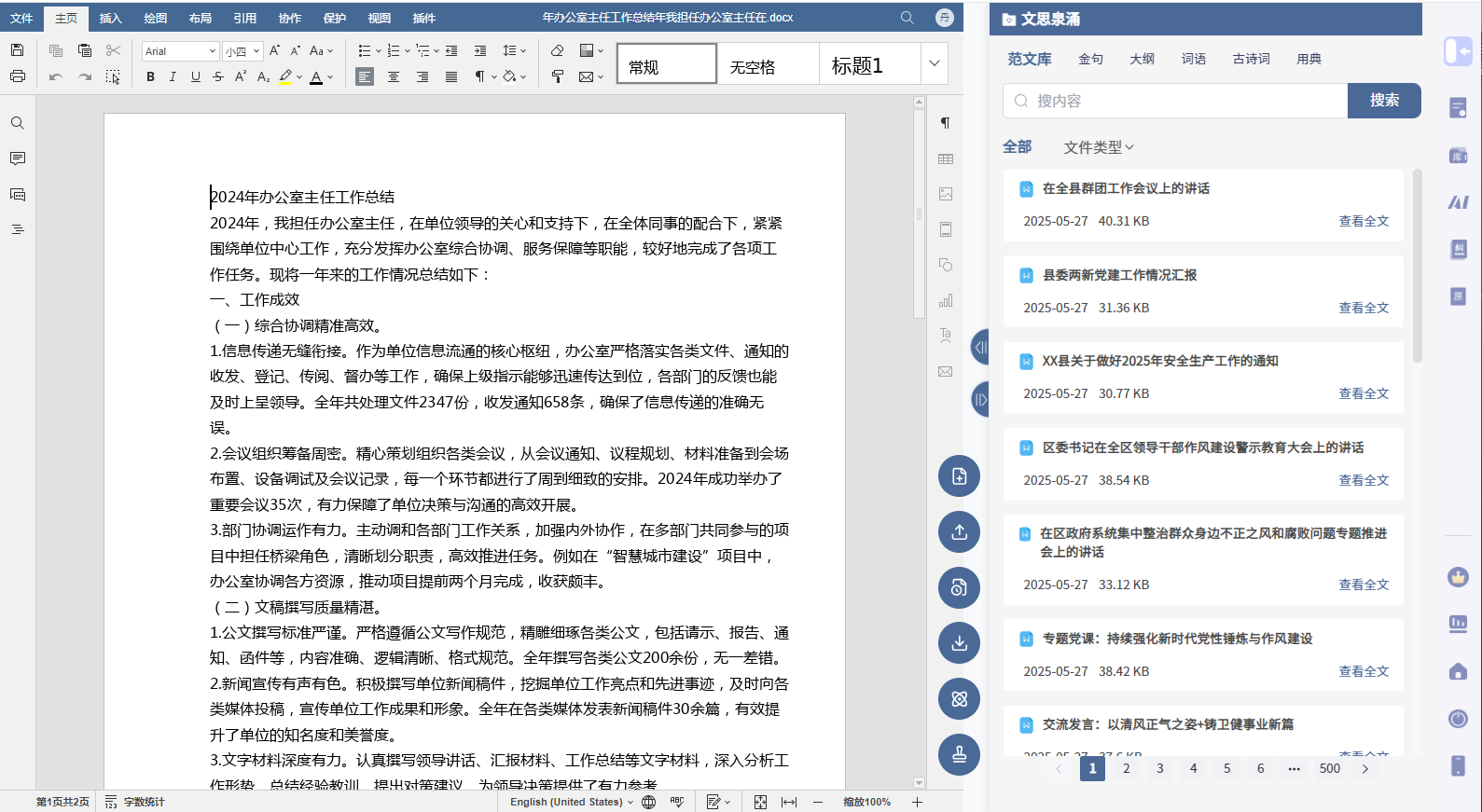The image size is (1482, 812).
Task: Switch to the 插入 tab
Action: pyautogui.click(x=111, y=18)
